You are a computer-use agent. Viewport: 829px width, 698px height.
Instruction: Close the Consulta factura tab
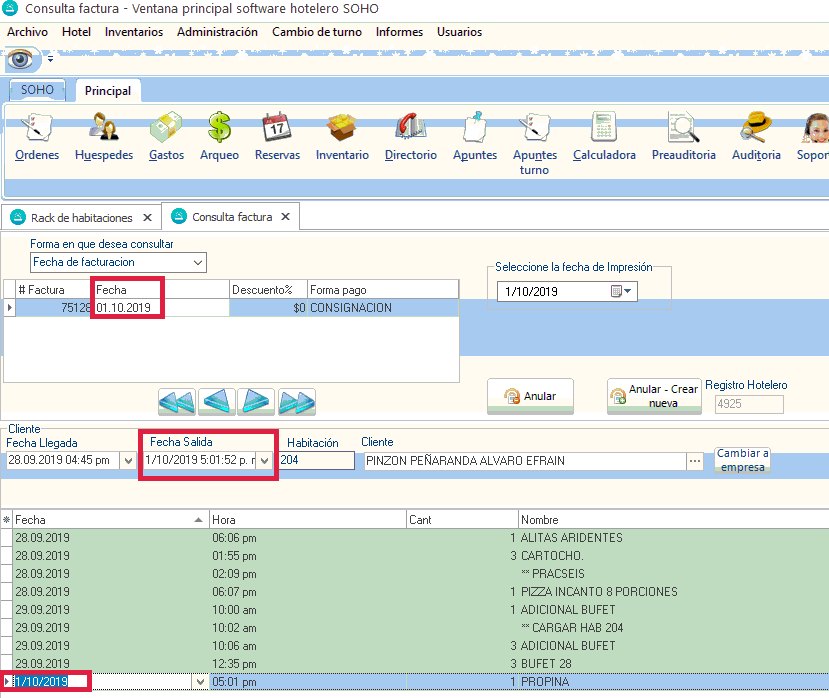coord(285,217)
